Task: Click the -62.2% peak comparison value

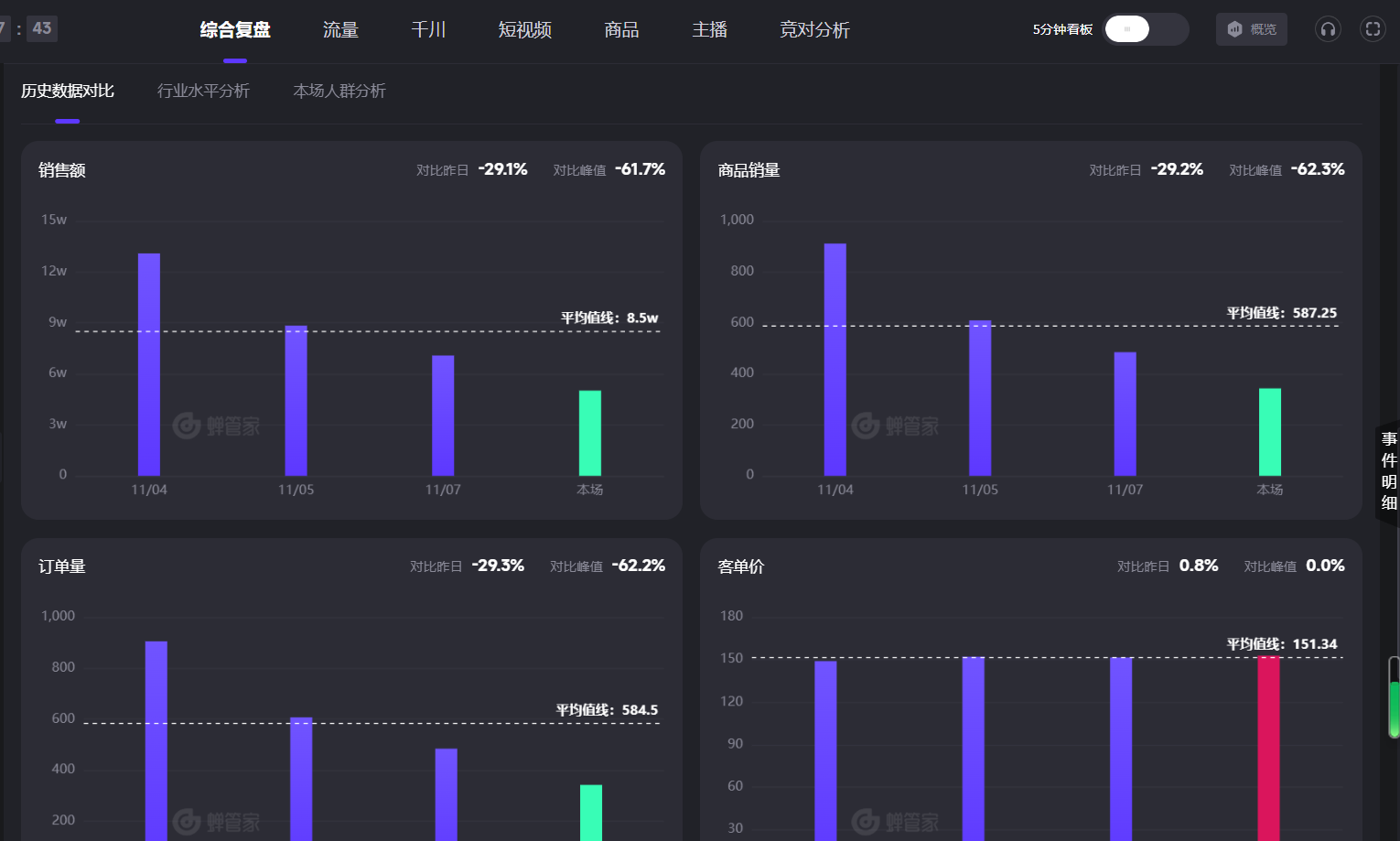Action: pyautogui.click(x=639, y=566)
